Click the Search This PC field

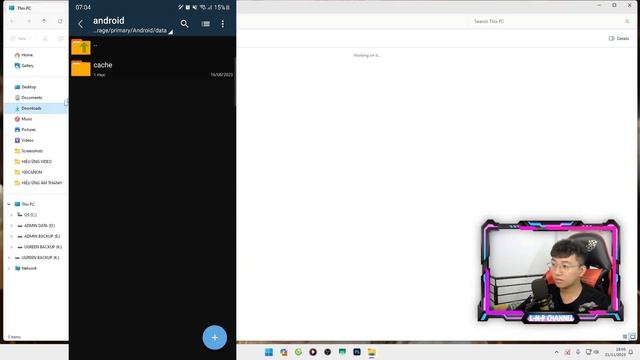[x=550, y=21]
